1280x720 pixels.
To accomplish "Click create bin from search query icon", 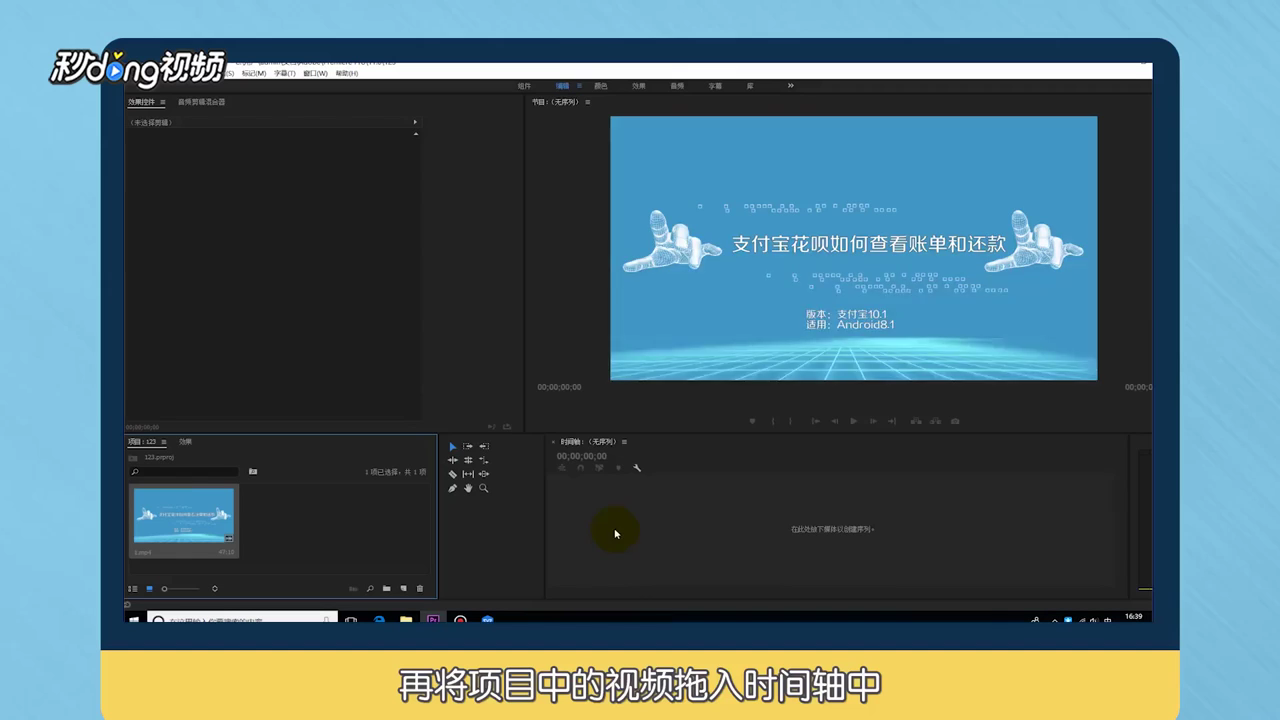I will pos(253,472).
